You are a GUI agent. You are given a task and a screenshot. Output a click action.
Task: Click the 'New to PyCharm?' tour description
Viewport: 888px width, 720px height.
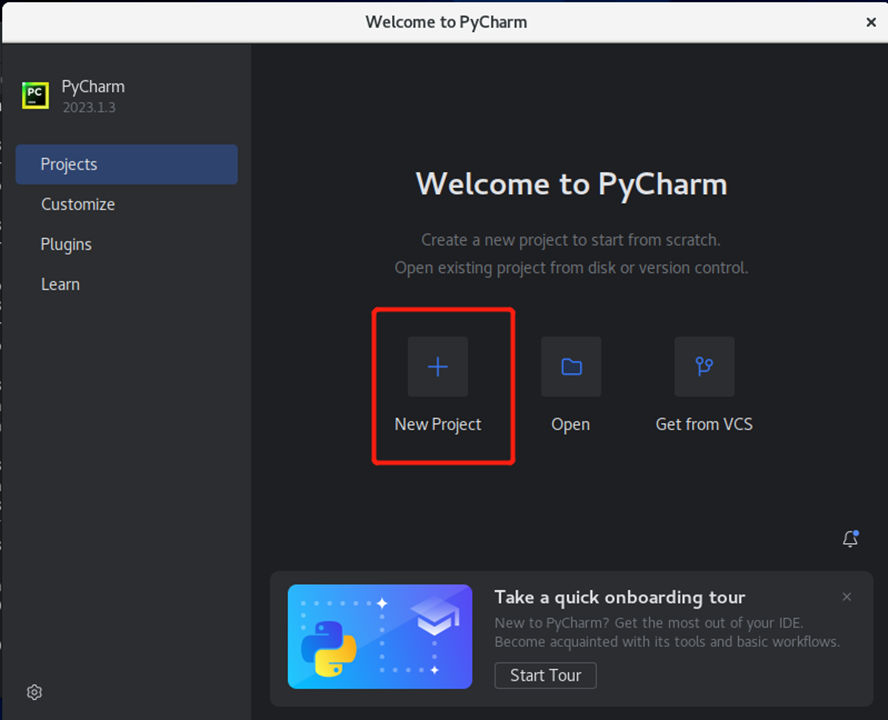pyautogui.click(x=667, y=632)
